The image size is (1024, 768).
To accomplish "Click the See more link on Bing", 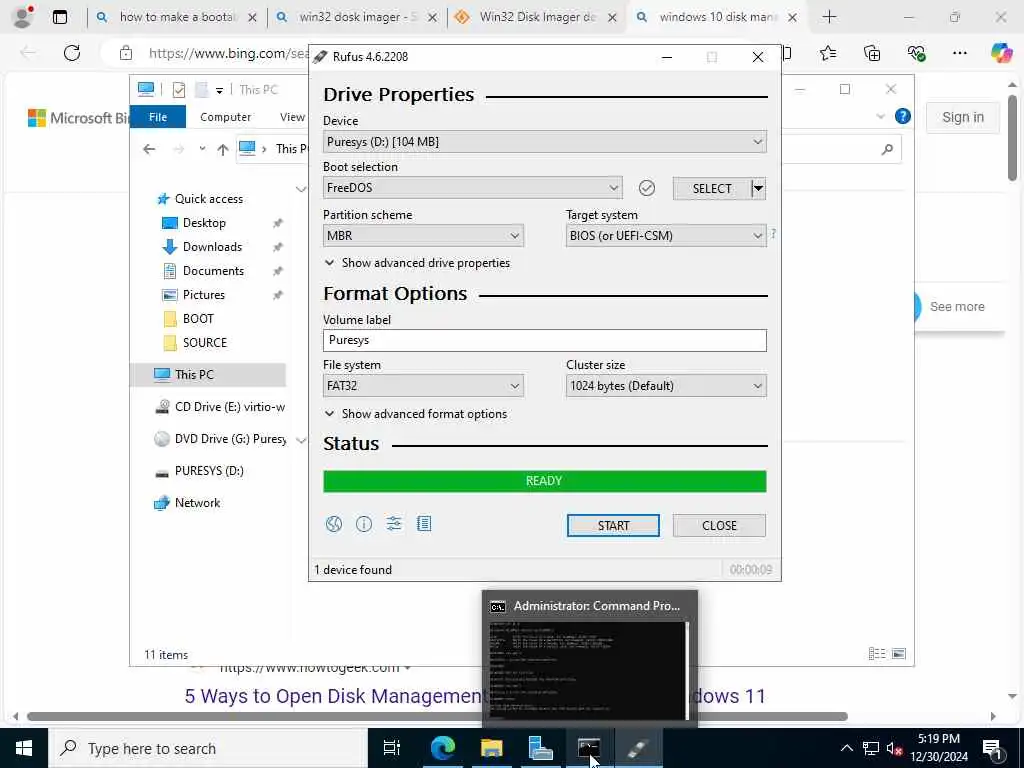I will [957, 307].
